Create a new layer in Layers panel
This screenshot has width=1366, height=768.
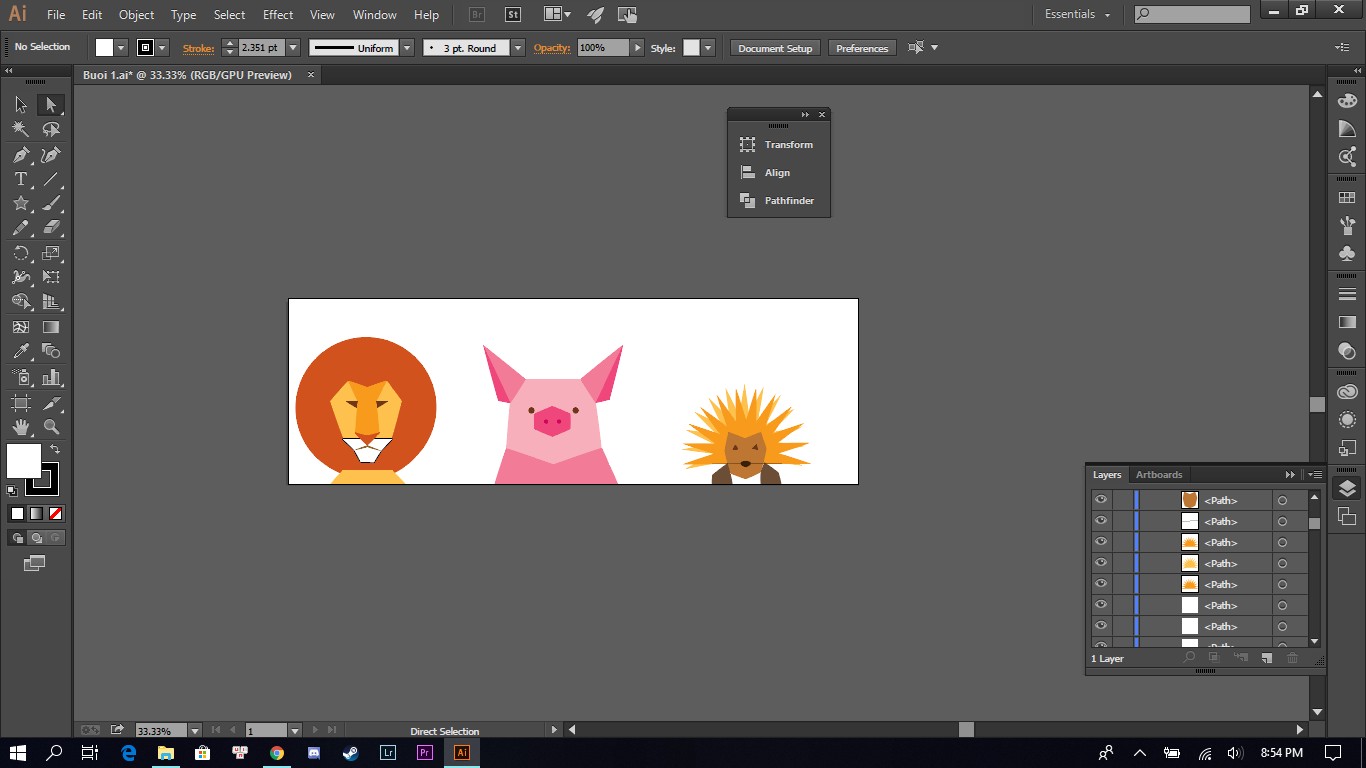coord(1266,658)
